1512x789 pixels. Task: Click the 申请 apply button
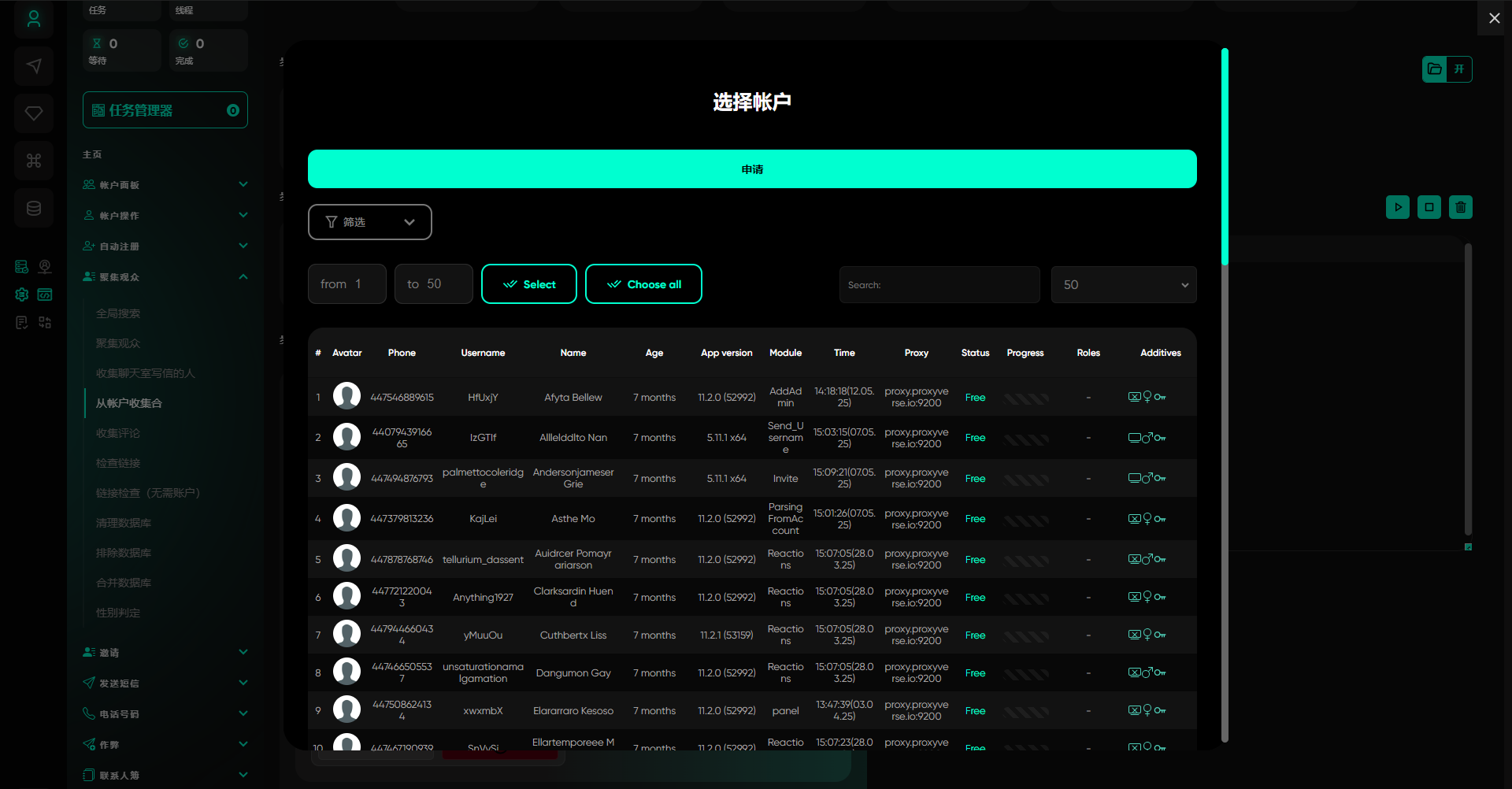pos(751,169)
